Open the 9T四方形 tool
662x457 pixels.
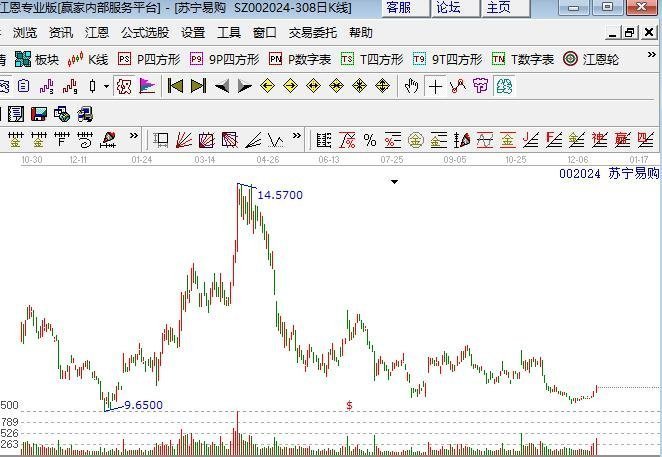[x=448, y=60]
